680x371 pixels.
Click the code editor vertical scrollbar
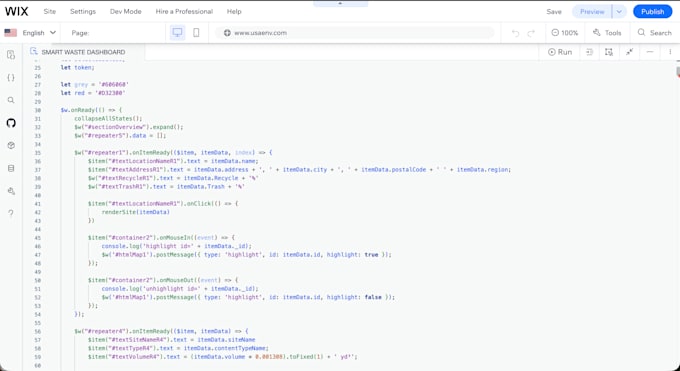(677, 72)
